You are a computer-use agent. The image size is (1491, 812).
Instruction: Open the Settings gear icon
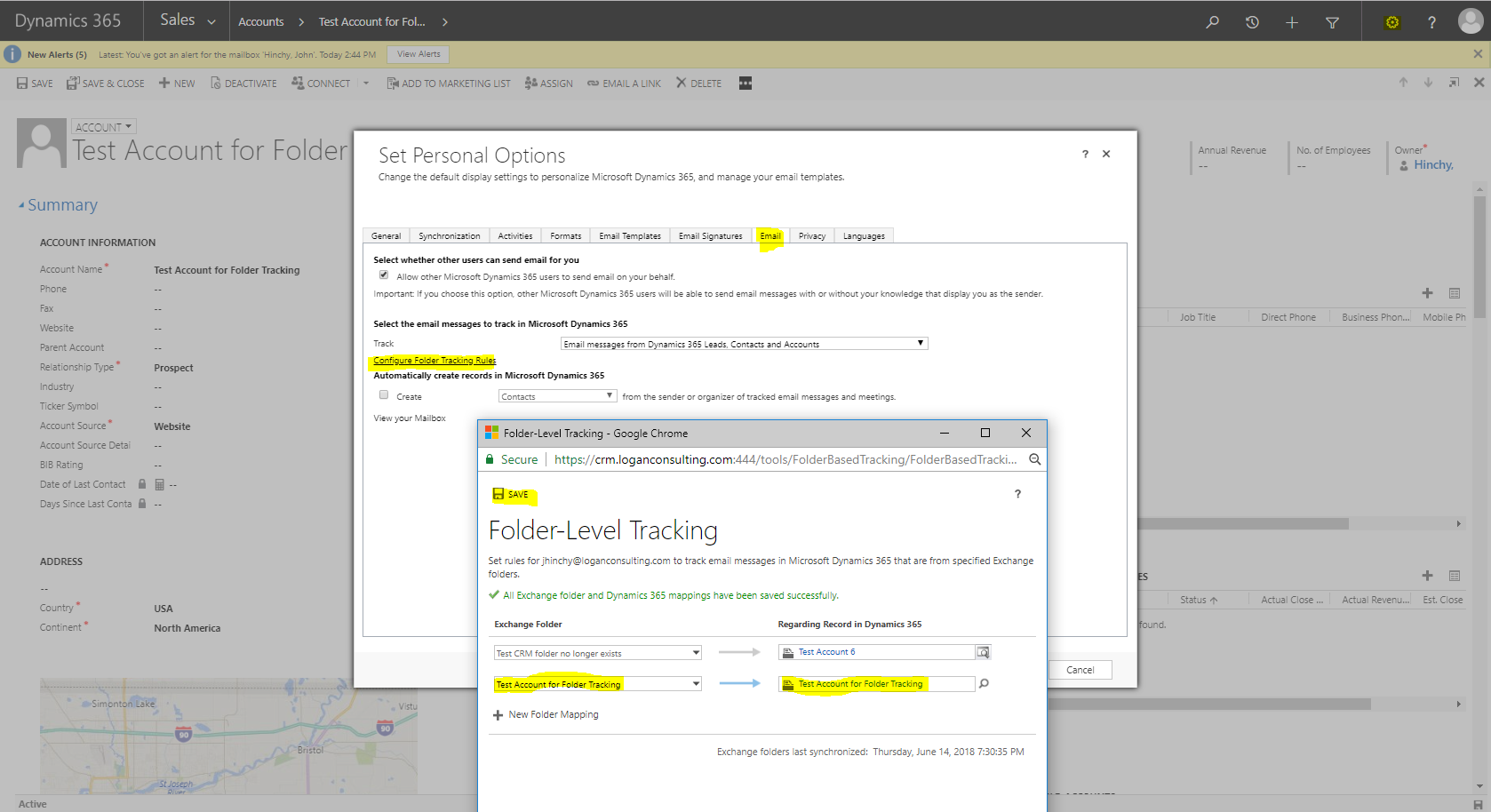(1391, 21)
